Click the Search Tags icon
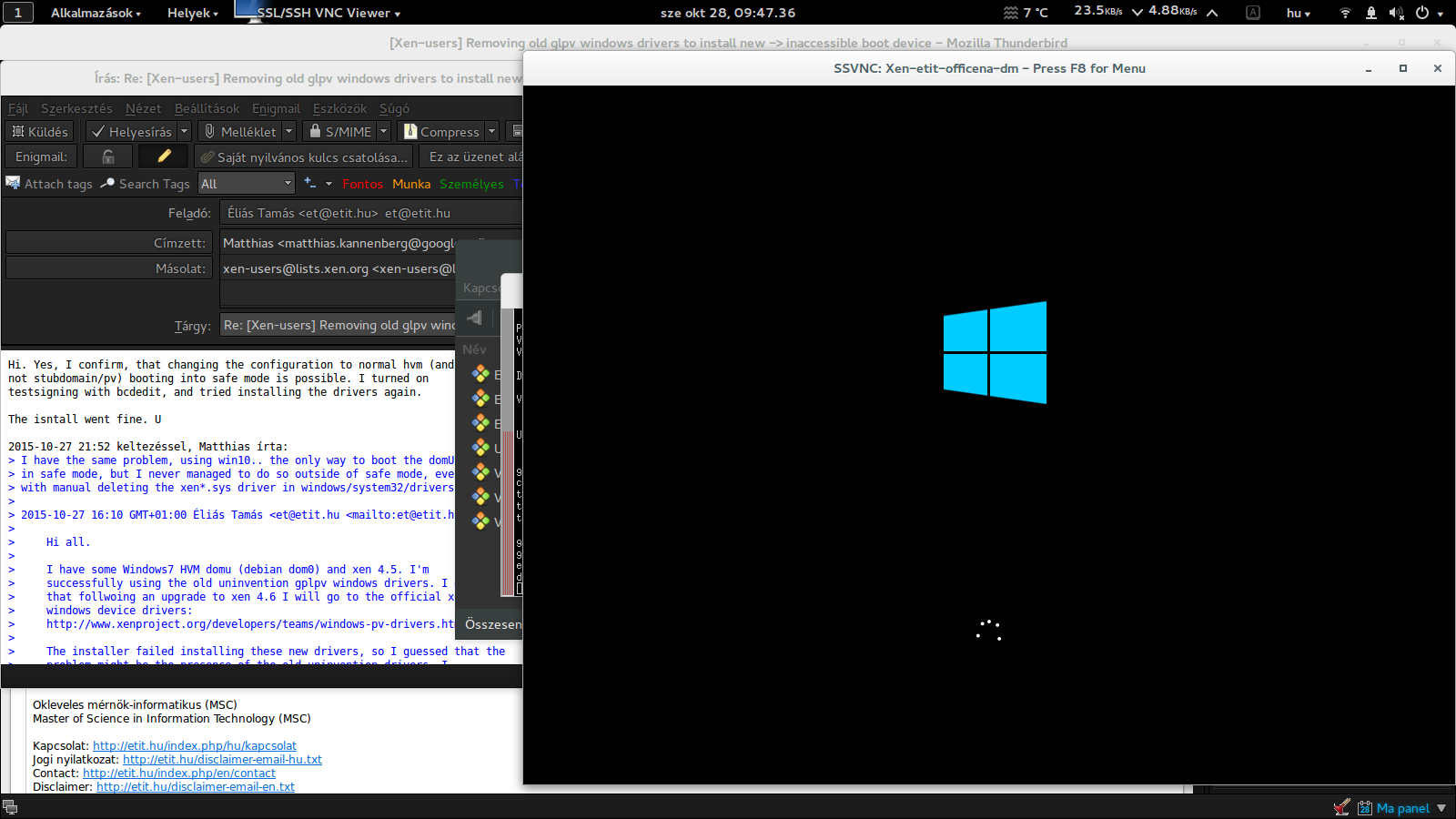The image size is (1456, 819). click(x=107, y=183)
